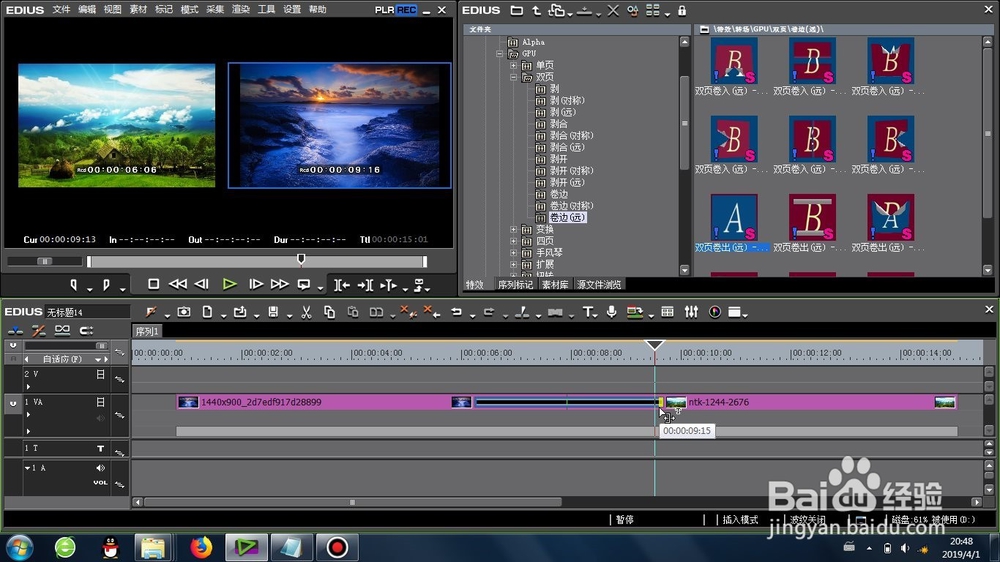Switch to the 序列标记 tab
Viewport: 1000px width, 562px height.
515,285
